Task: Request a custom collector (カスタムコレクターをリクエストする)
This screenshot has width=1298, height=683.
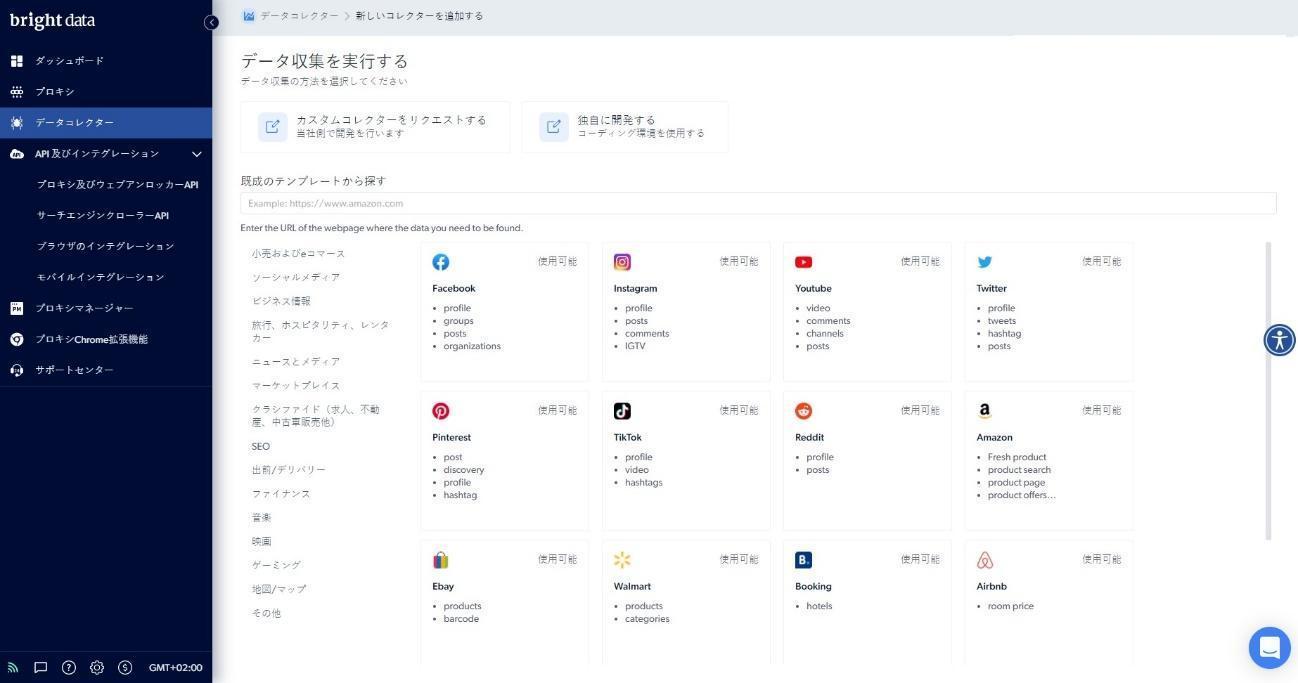Action: click(x=375, y=127)
